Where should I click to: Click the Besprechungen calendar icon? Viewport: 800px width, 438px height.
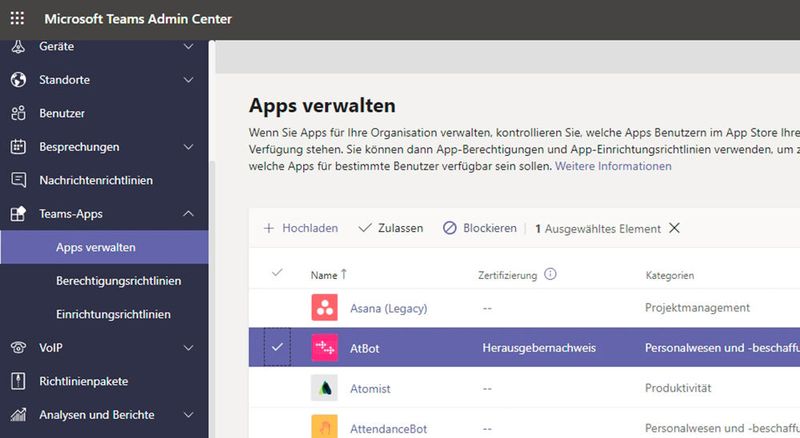point(18,147)
